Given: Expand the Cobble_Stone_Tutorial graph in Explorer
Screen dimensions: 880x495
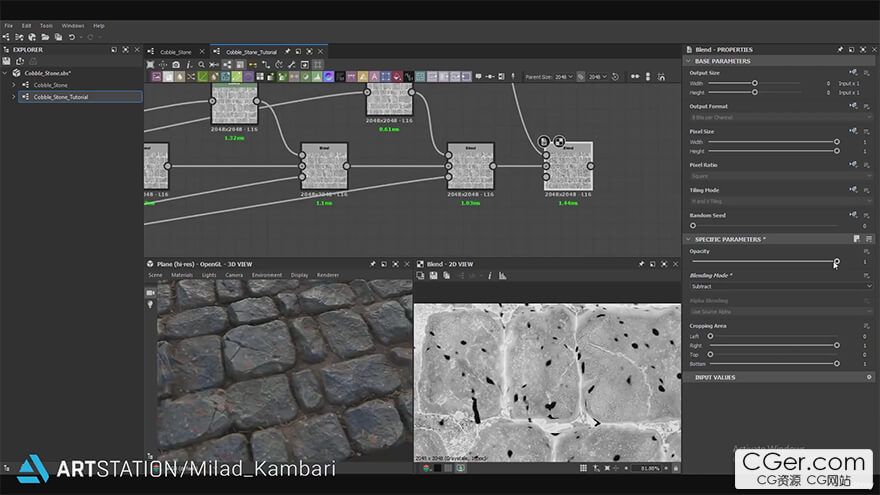Looking at the screenshot, I should pyautogui.click(x=14, y=97).
